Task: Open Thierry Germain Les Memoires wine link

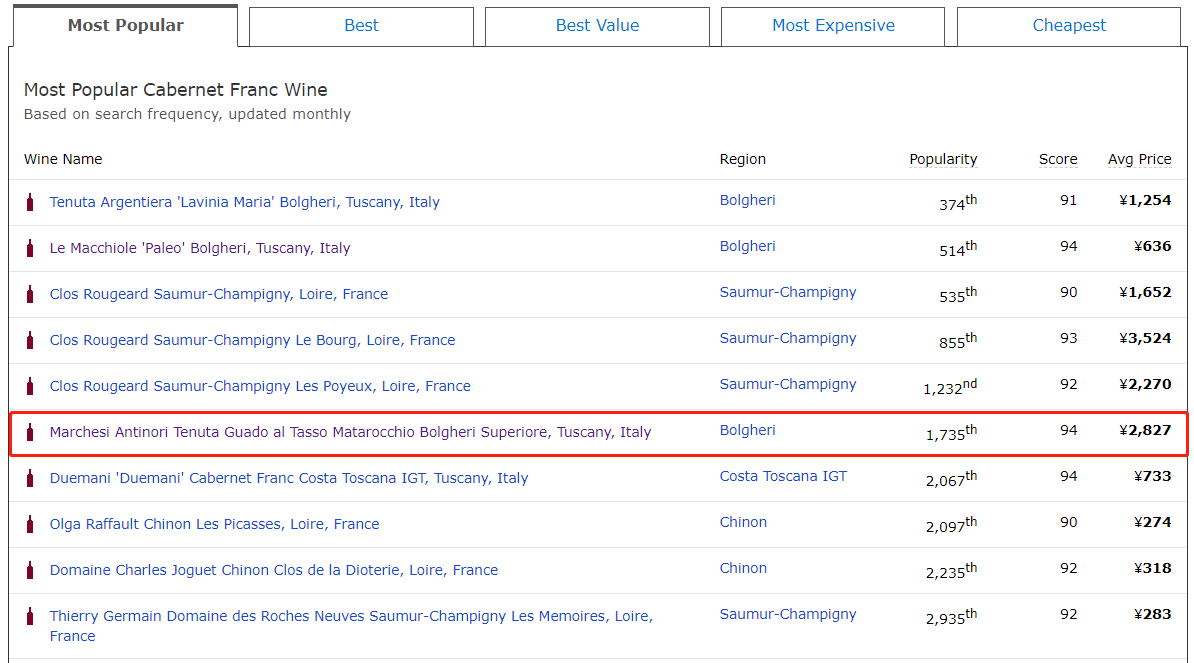Action: 351,626
